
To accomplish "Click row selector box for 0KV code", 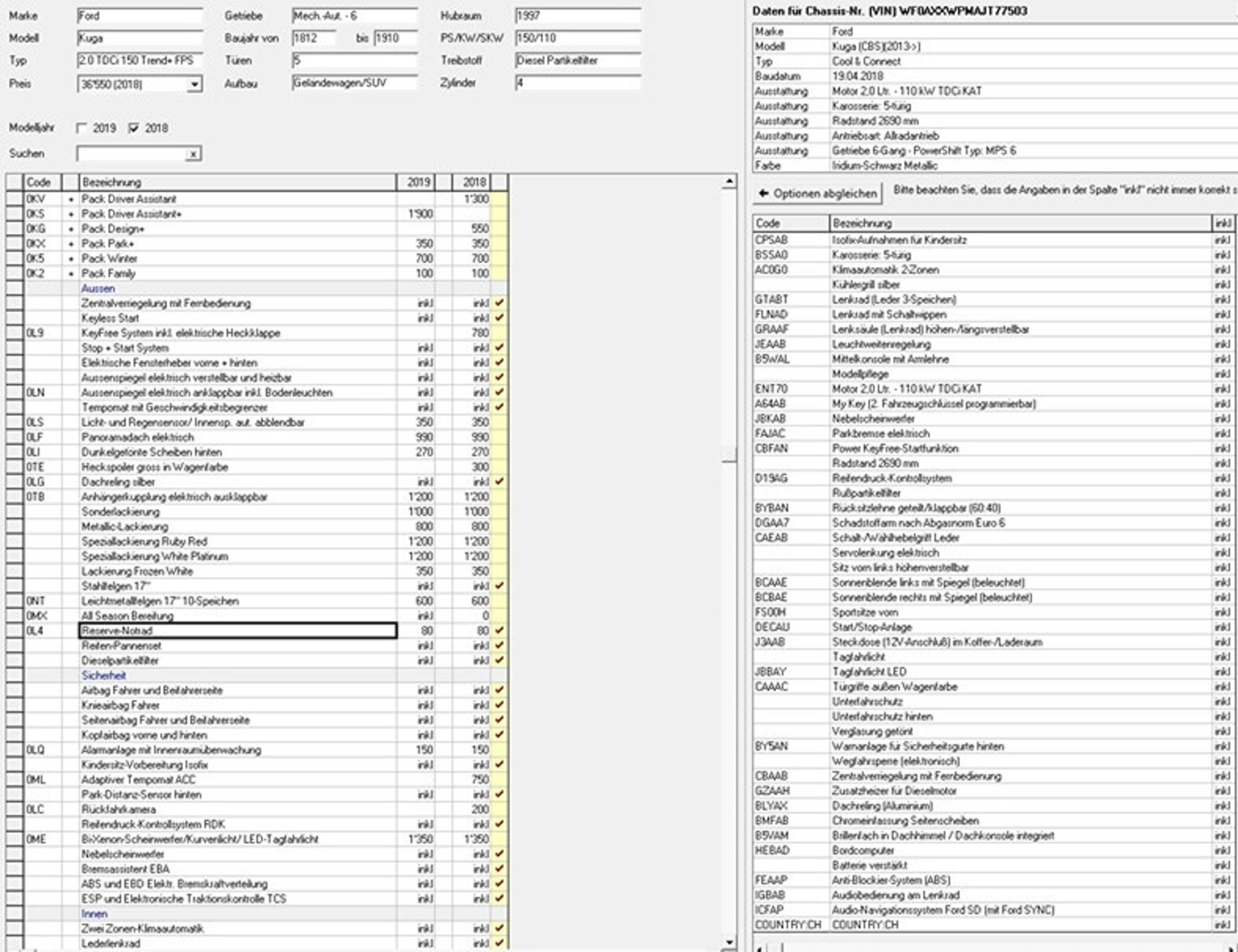I will click(14, 199).
